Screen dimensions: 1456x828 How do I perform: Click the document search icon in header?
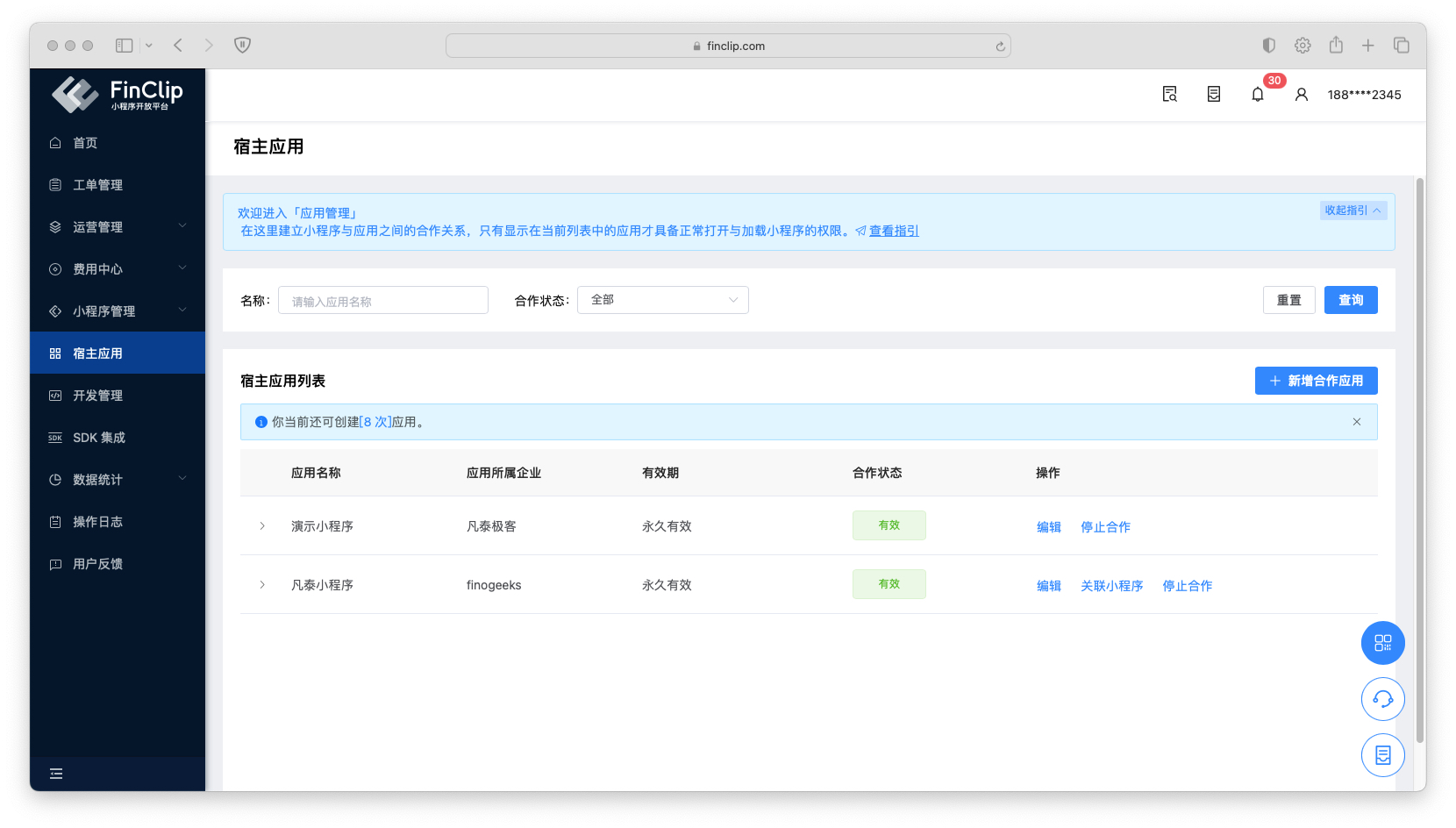coord(1169,95)
